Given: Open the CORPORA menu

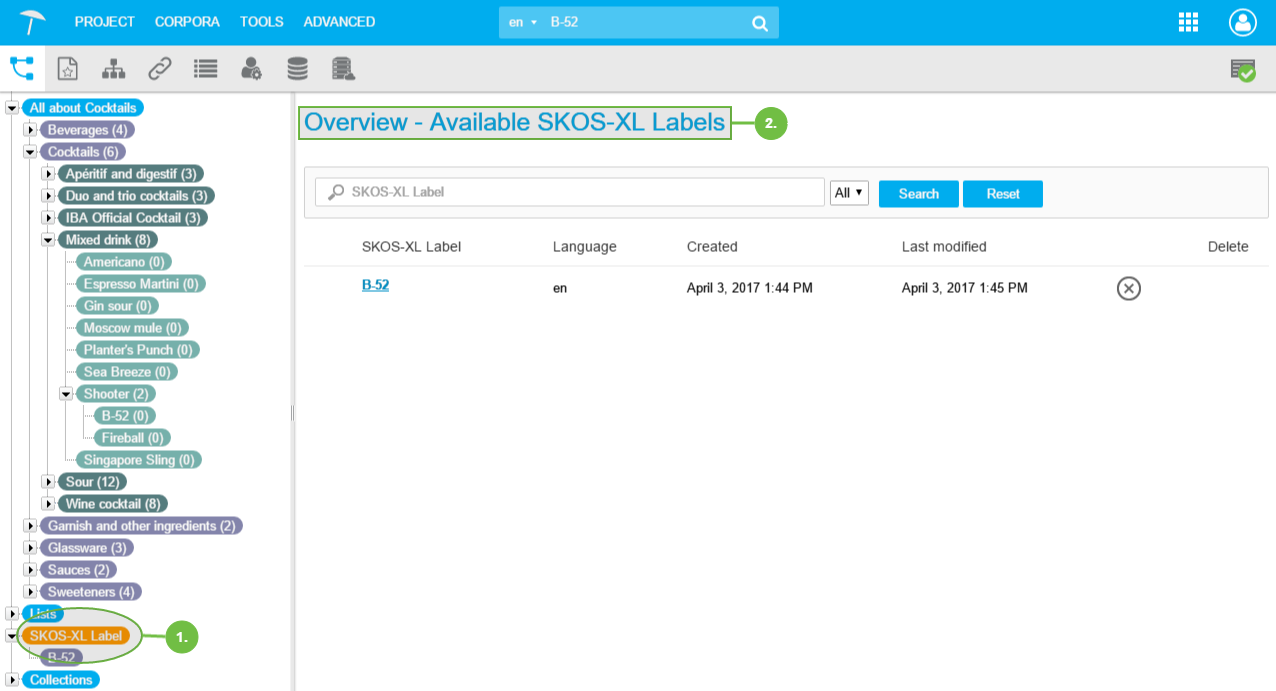Looking at the screenshot, I should click(187, 22).
